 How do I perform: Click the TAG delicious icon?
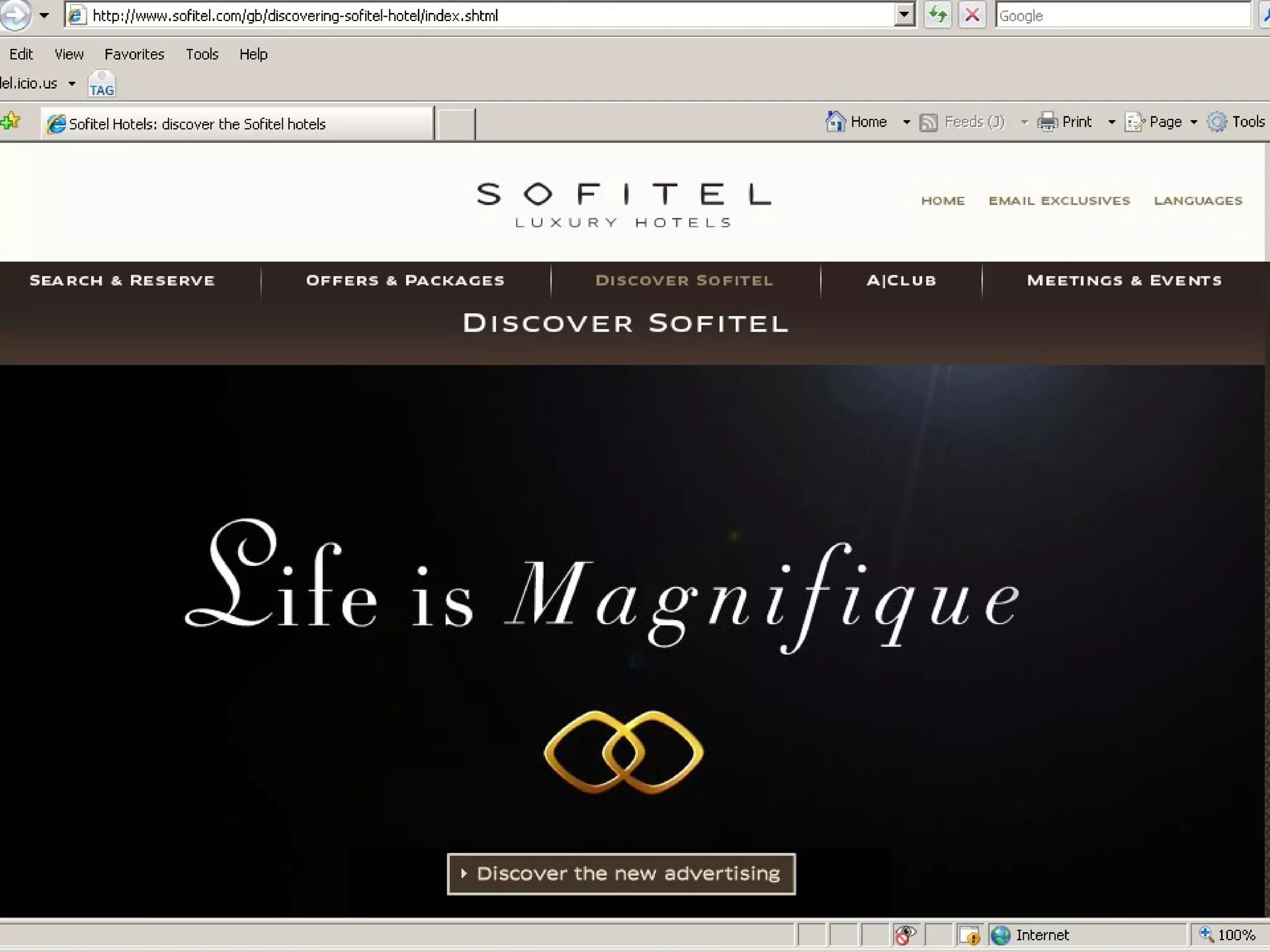pyautogui.click(x=101, y=84)
